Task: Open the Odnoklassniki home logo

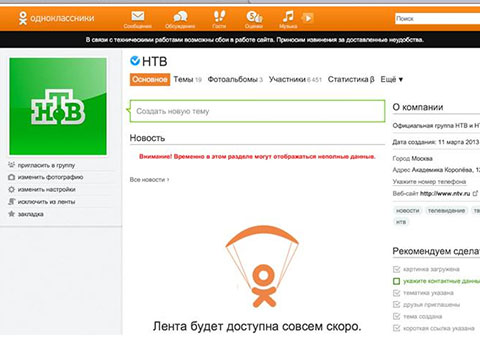Action: pyautogui.click(x=56, y=18)
